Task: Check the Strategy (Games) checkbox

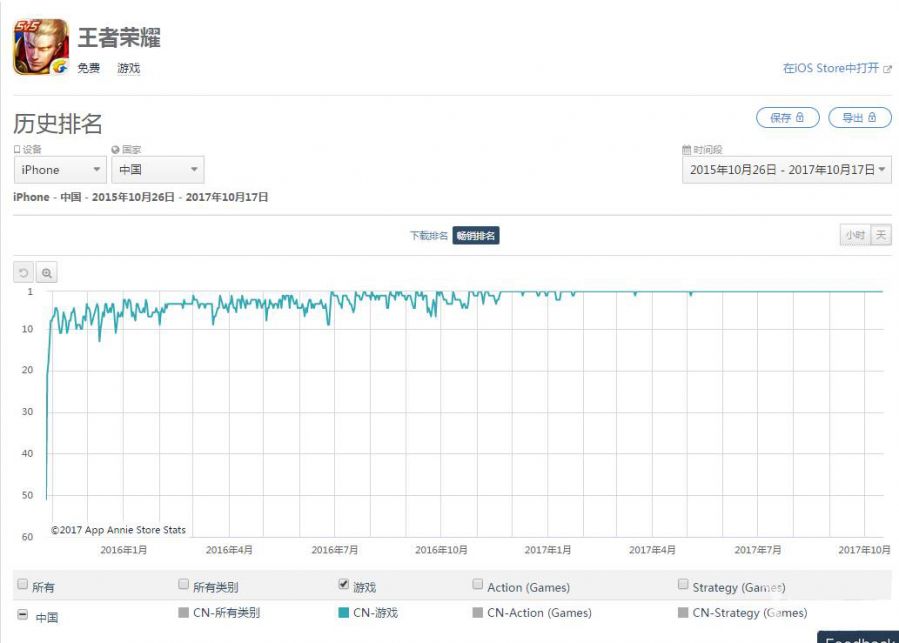Action: pyautogui.click(x=683, y=584)
